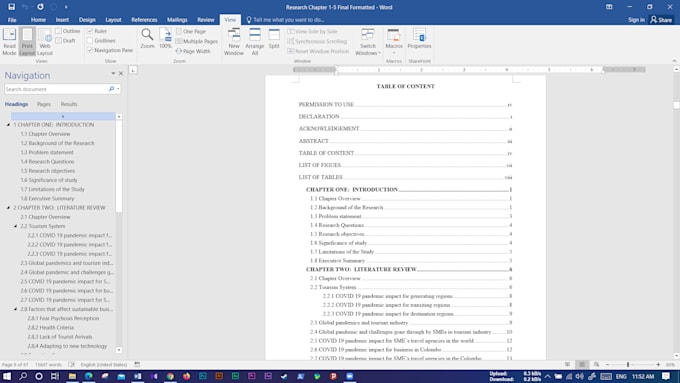Viewport: 680px width, 383px height.
Task: Open Customize Quick Access Toolbar dropdown
Action: pos(66,7)
